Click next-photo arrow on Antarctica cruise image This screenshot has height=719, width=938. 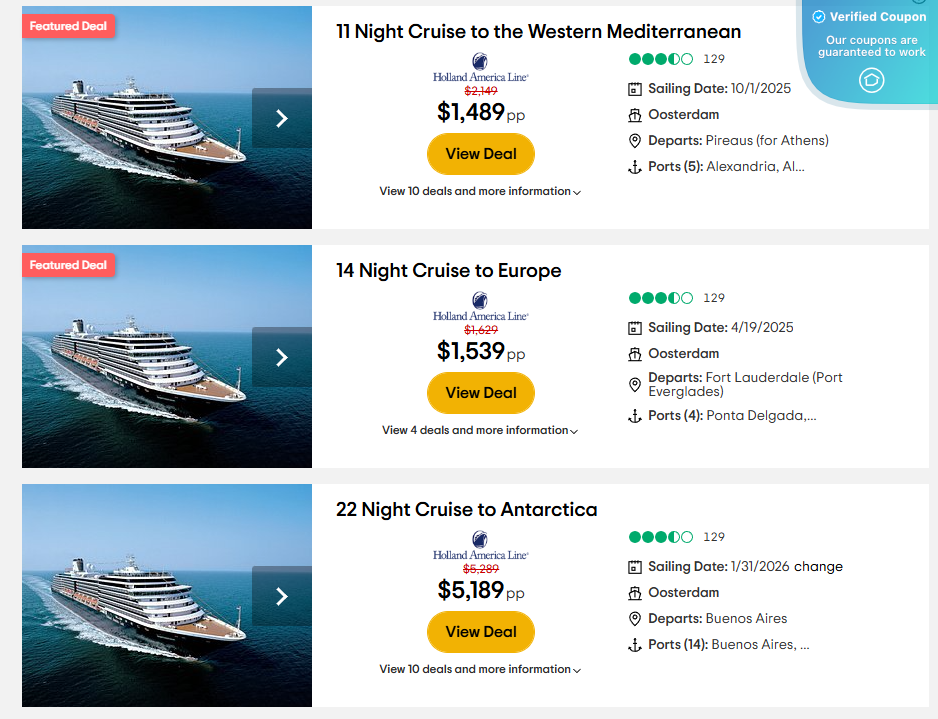281,596
